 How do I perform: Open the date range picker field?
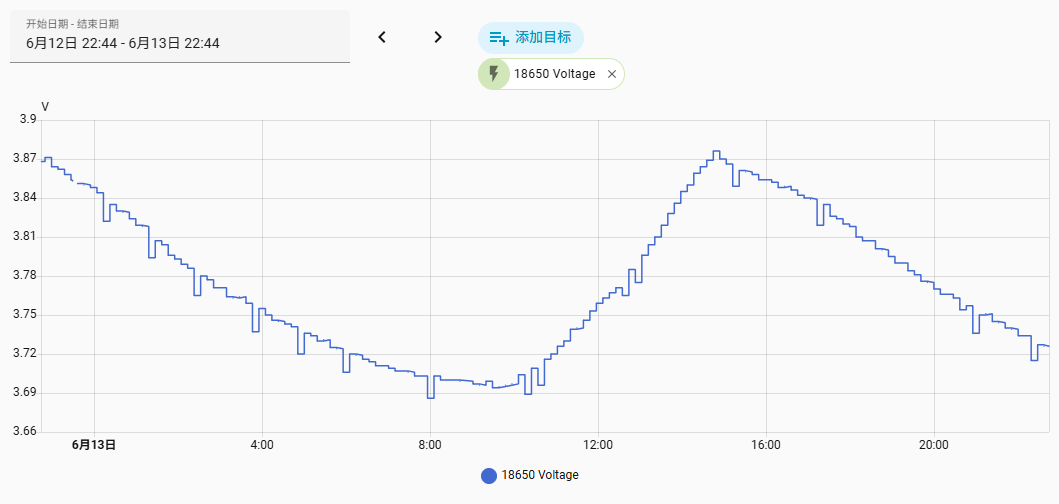pyautogui.click(x=180, y=36)
